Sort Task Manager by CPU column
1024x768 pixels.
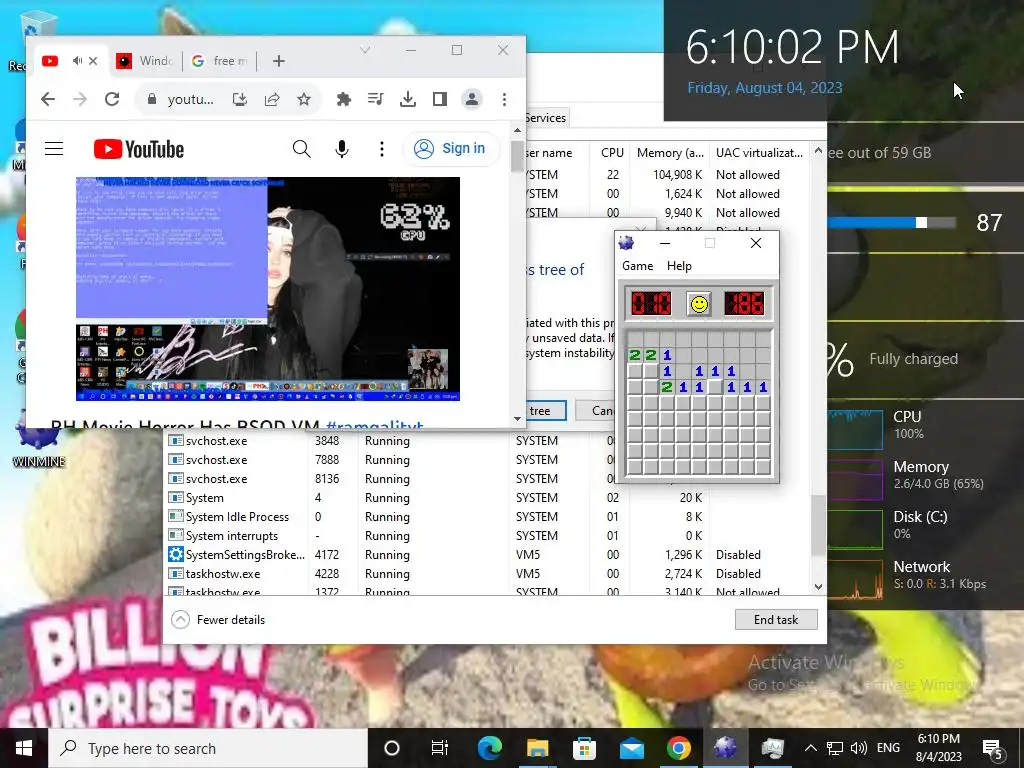pyautogui.click(x=612, y=153)
